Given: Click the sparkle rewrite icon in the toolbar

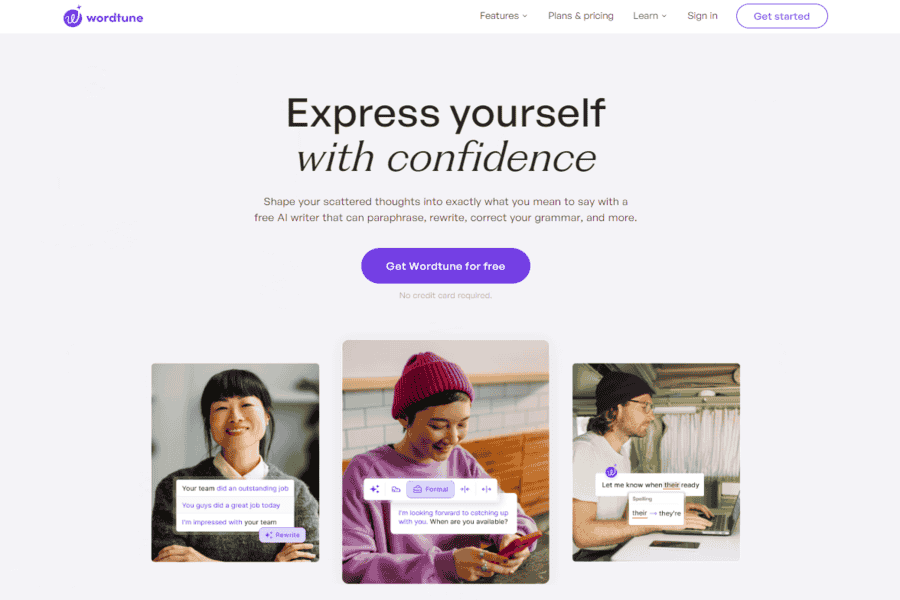Looking at the screenshot, I should (375, 489).
